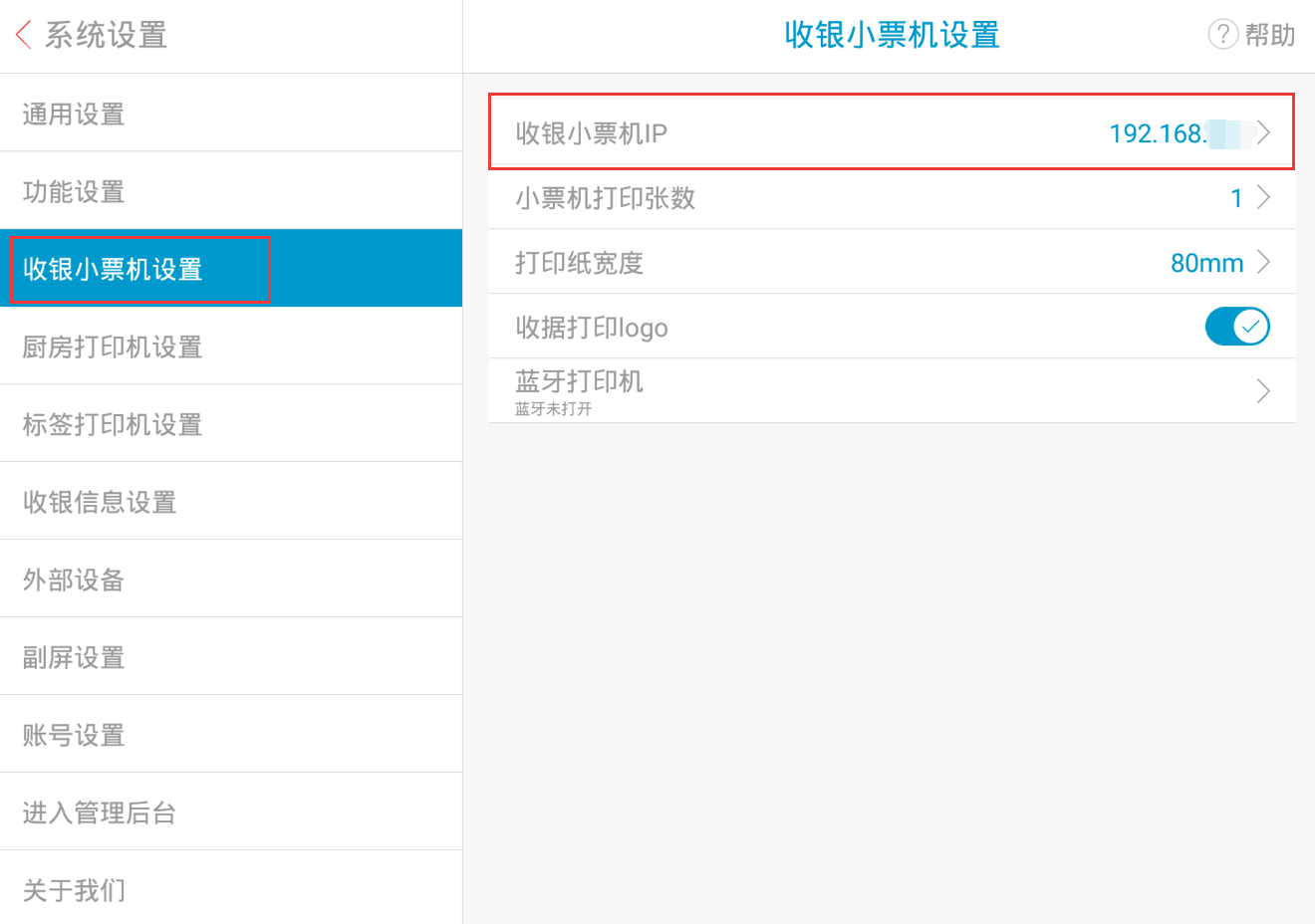Open 标签打印机设置 section

point(113,425)
